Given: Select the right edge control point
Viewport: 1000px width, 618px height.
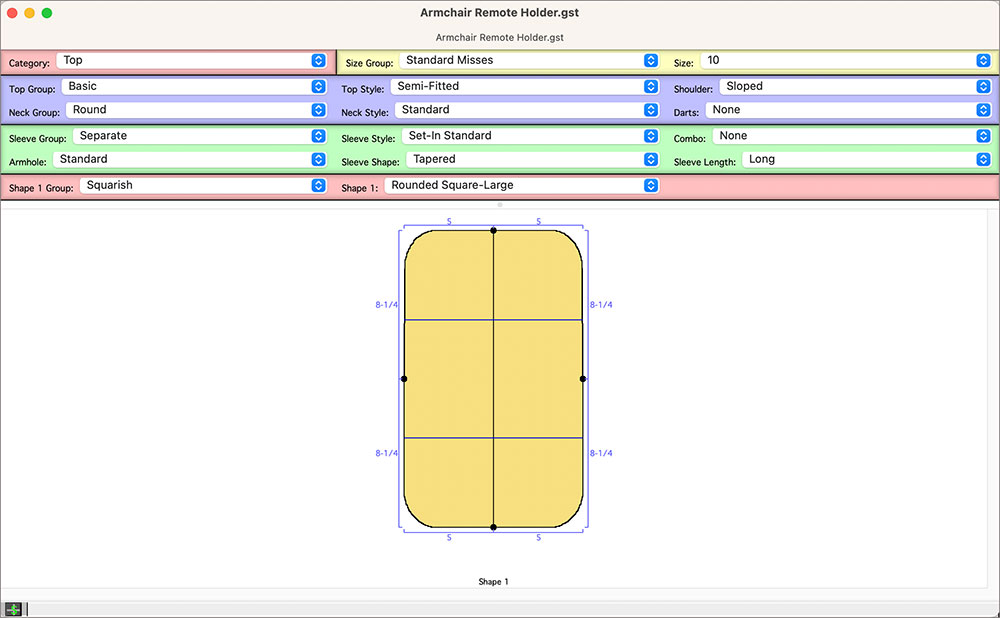Looking at the screenshot, I should click(x=583, y=379).
